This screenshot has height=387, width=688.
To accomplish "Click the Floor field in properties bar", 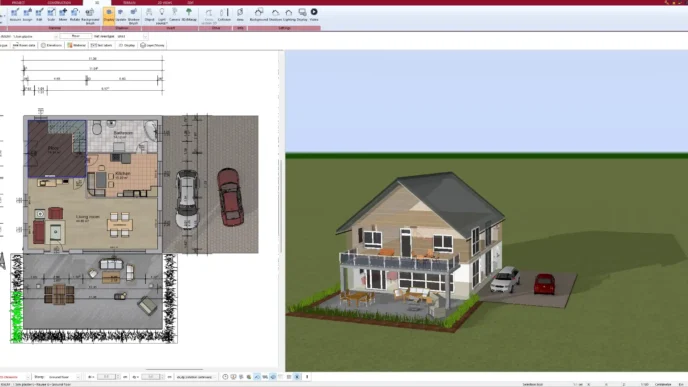I will [x=75, y=36].
